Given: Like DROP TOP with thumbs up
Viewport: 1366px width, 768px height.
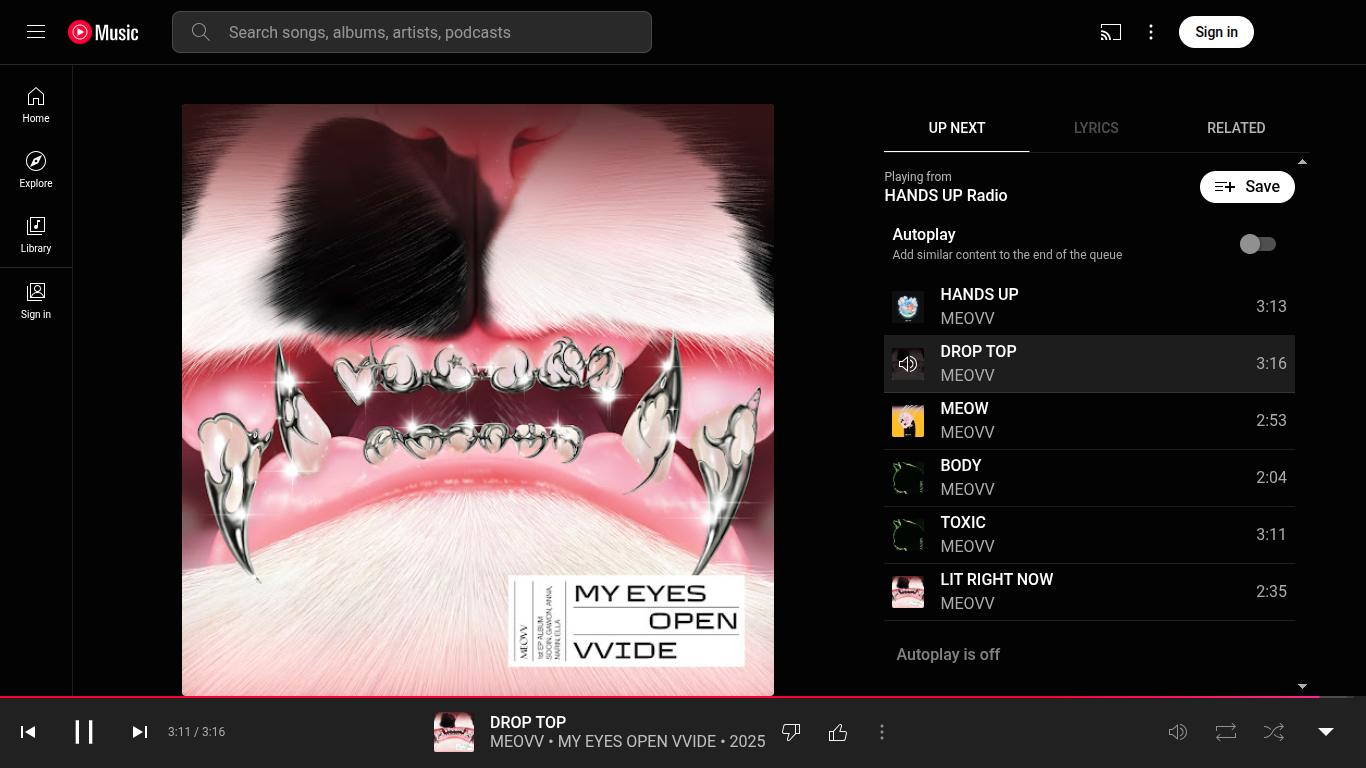Looking at the screenshot, I should tap(838, 732).
